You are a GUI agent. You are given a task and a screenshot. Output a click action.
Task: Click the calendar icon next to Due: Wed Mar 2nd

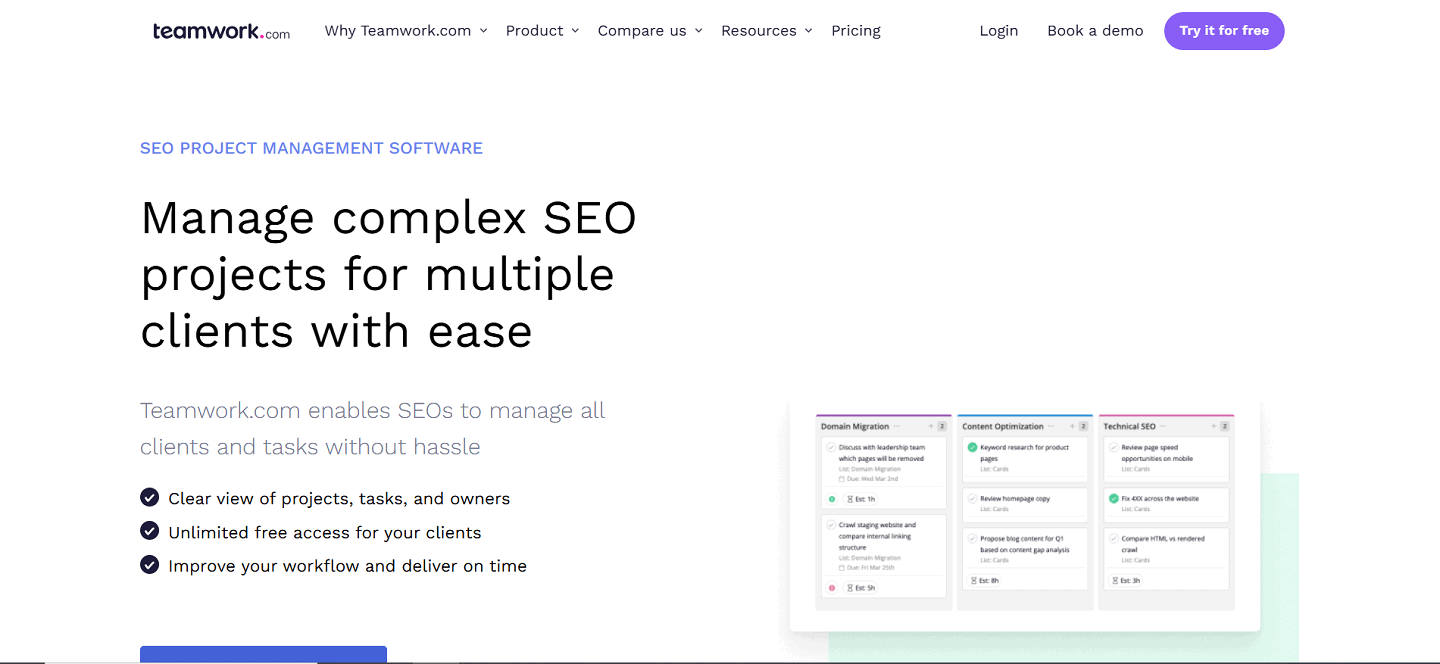tap(841, 479)
